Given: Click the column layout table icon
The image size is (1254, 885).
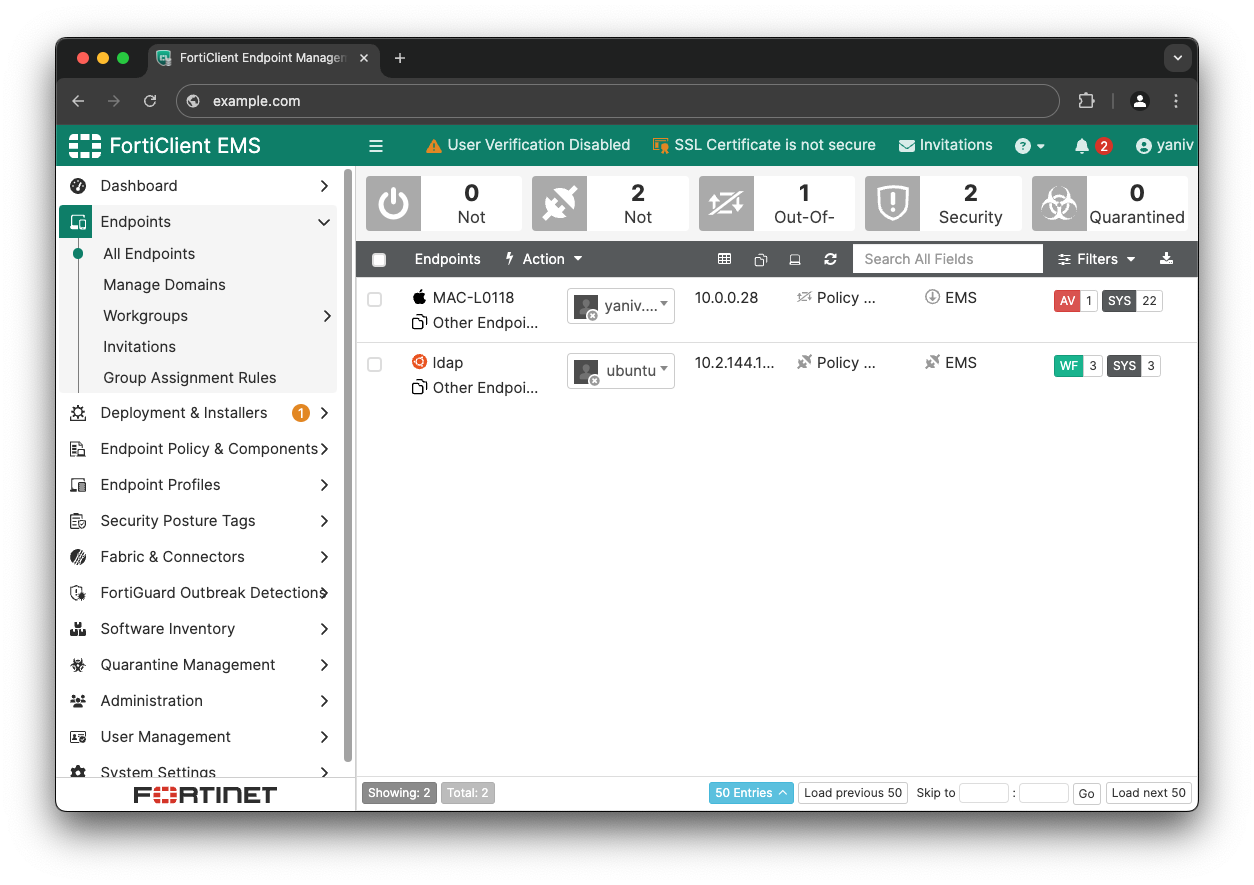Looking at the screenshot, I should (724, 259).
